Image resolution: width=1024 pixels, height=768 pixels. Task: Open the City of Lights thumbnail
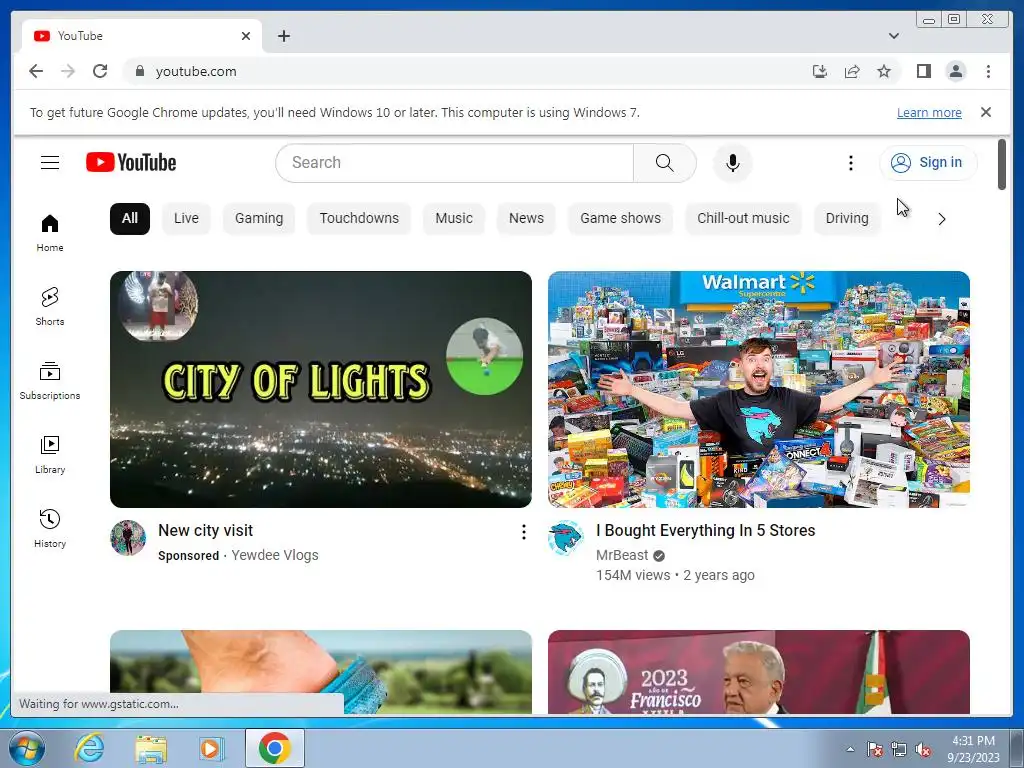click(x=321, y=389)
